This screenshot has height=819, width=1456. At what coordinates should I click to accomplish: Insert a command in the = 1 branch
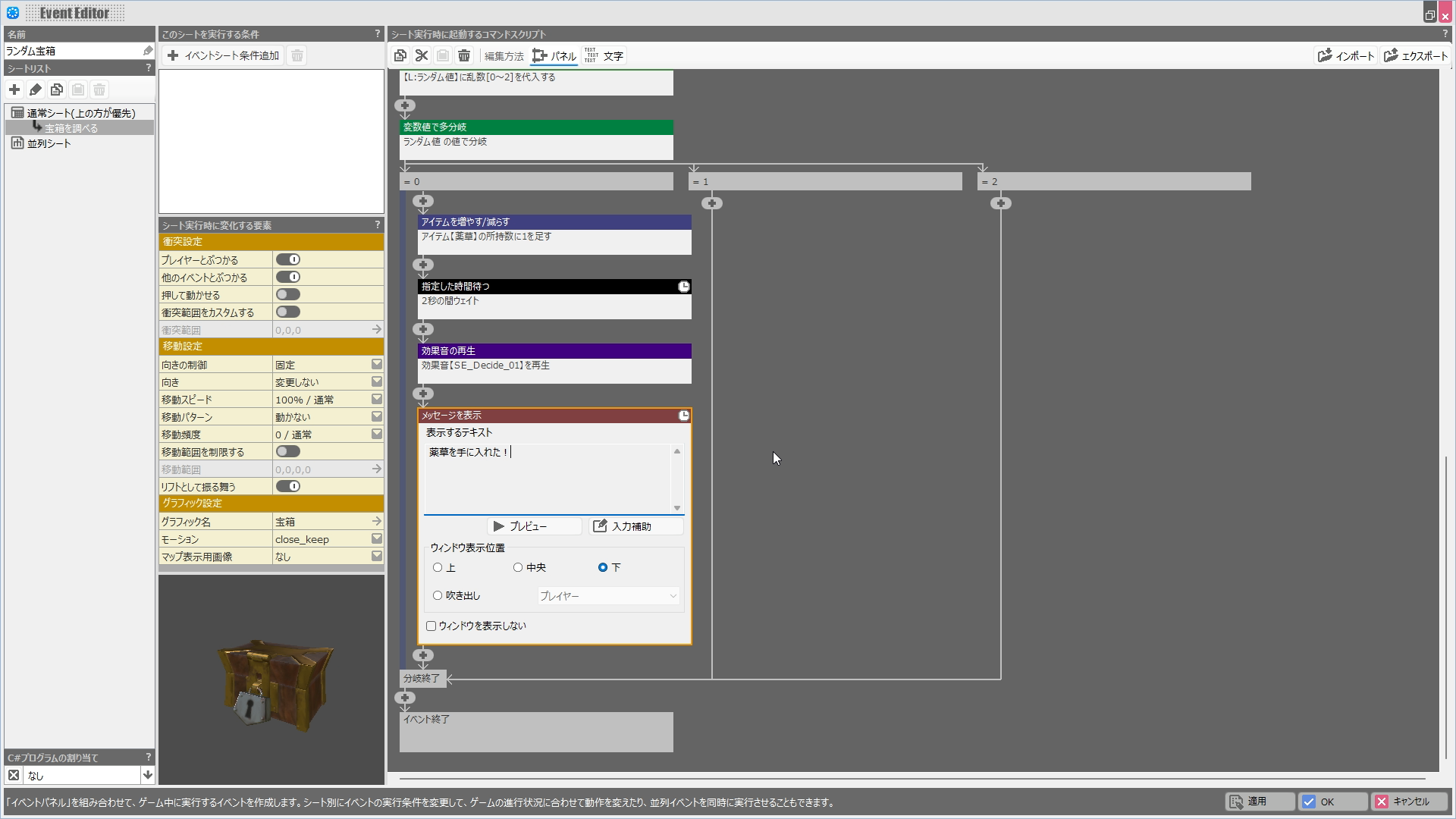click(x=712, y=203)
